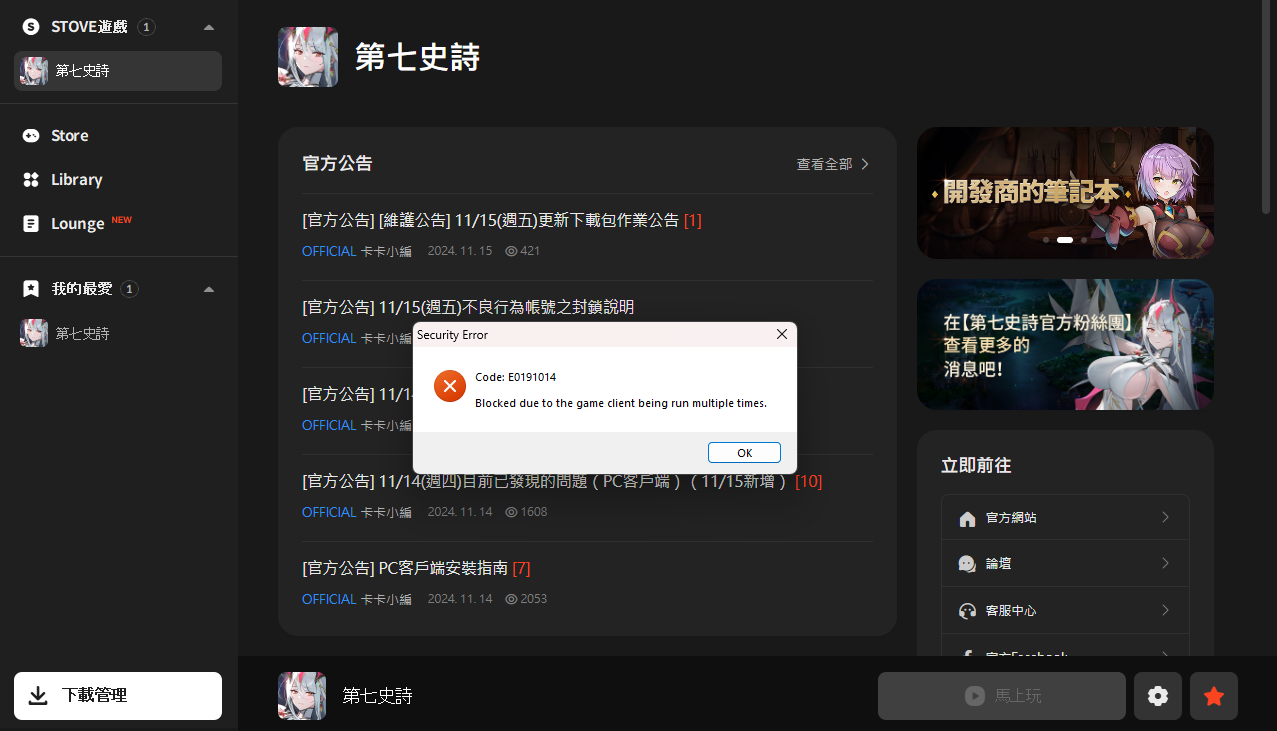Click the 官方公告 section heading
The image size is (1277, 731).
click(337, 163)
